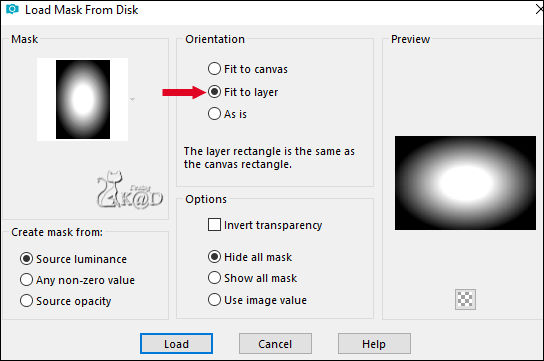Image resolution: width=544 pixels, height=361 pixels.
Task: Click the transparency checkerboard preview icon
Action: click(x=465, y=299)
